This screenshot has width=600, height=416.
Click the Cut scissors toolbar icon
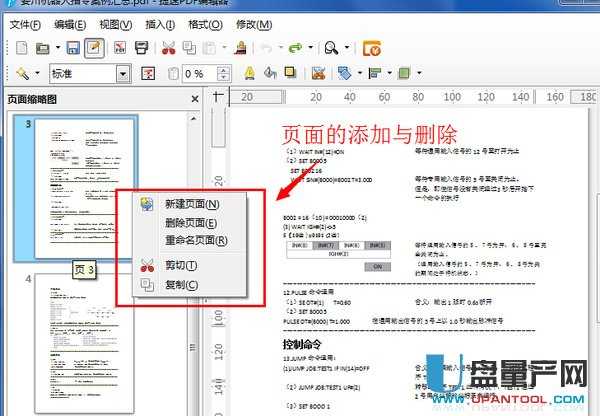pos(168,47)
